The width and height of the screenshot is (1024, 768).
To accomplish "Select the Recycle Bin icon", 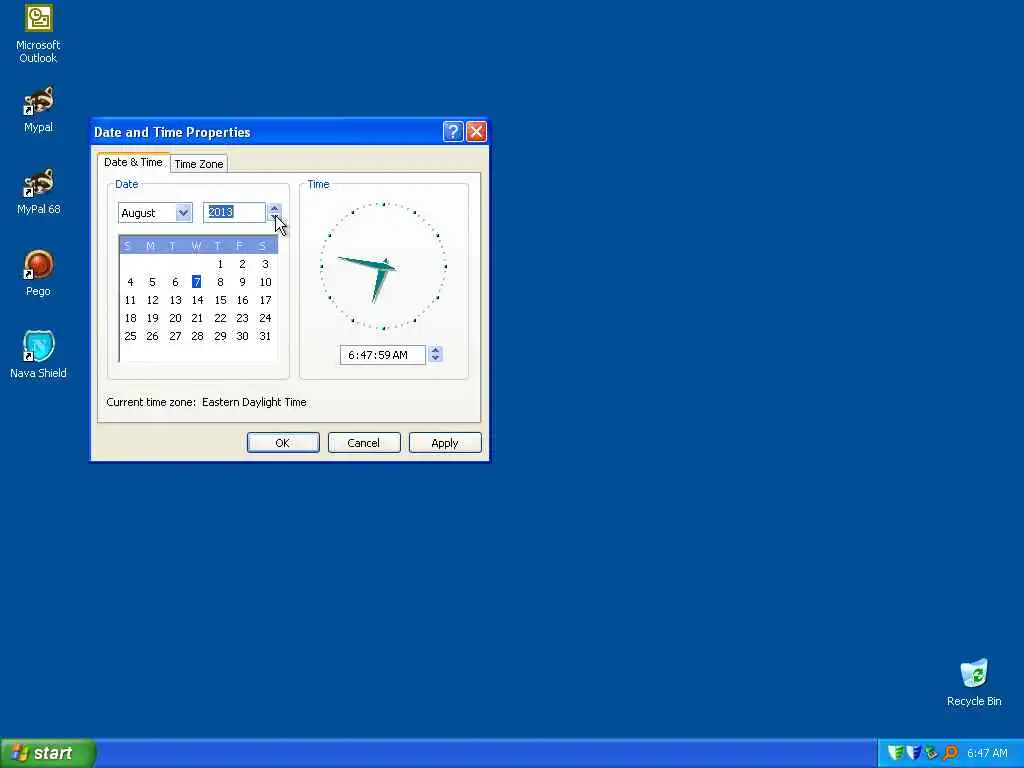I will (x=974, y=683).
